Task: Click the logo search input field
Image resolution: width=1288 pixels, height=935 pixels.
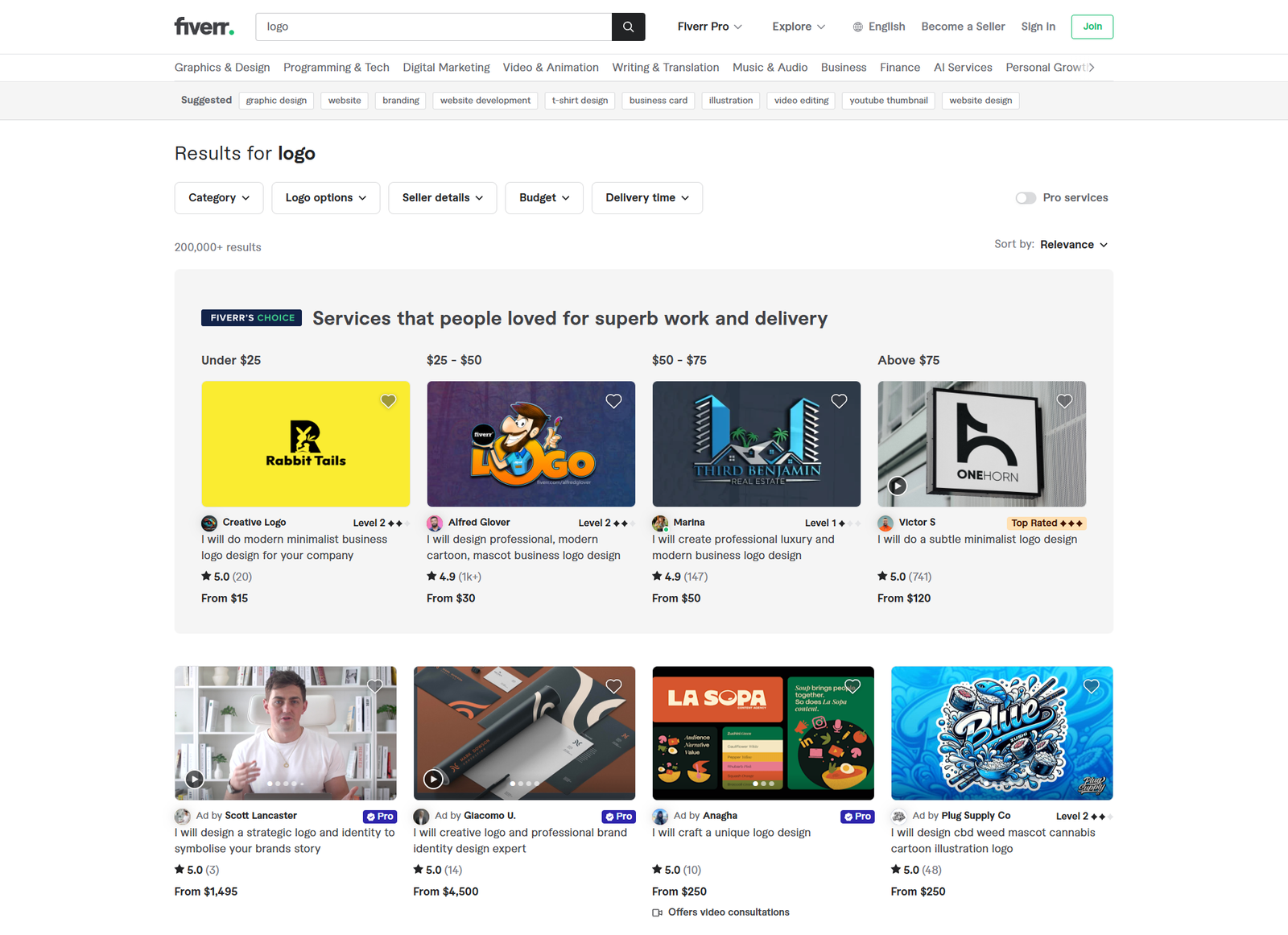Action: (435, 27)
